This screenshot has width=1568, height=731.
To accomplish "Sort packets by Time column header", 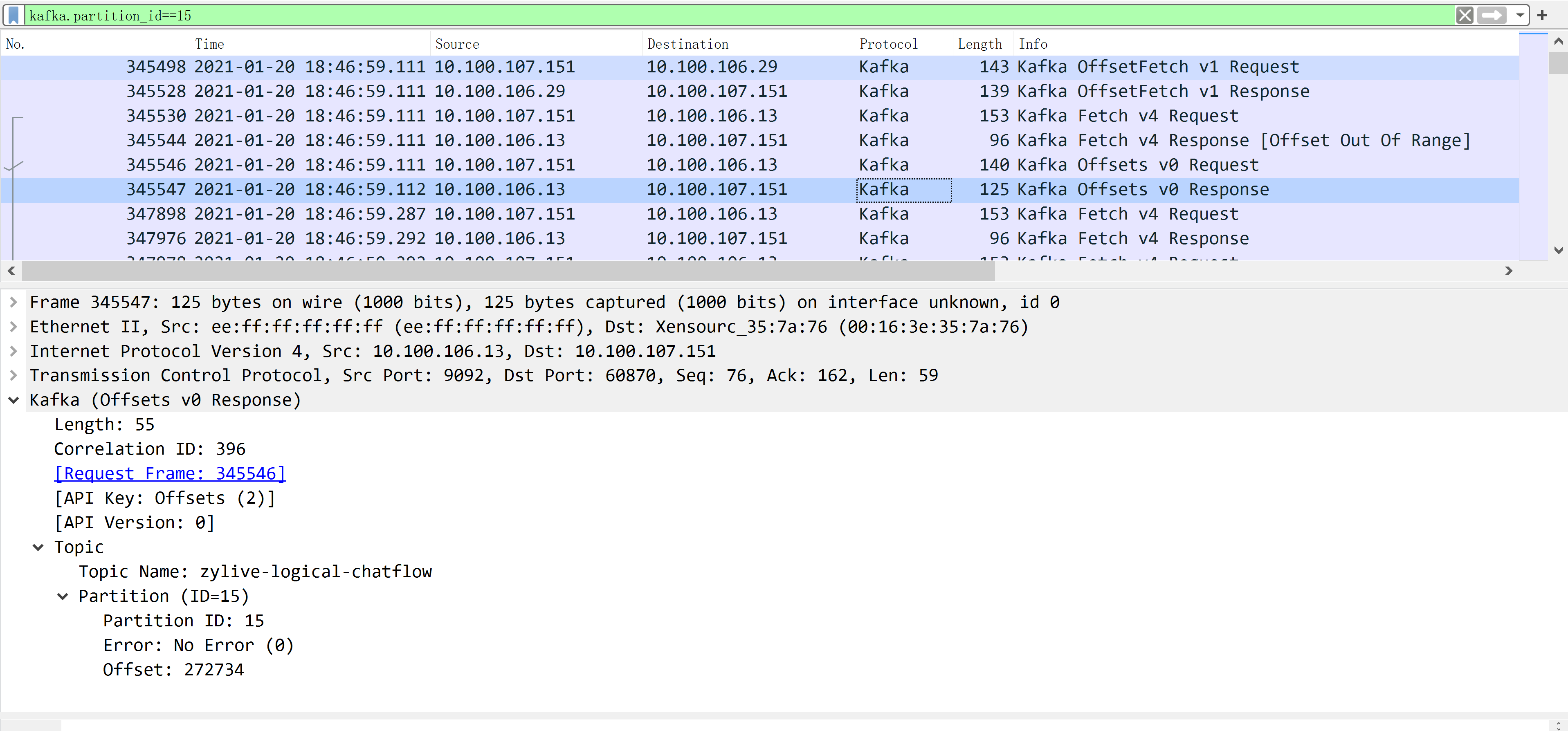I will click(x=209, y=44).
